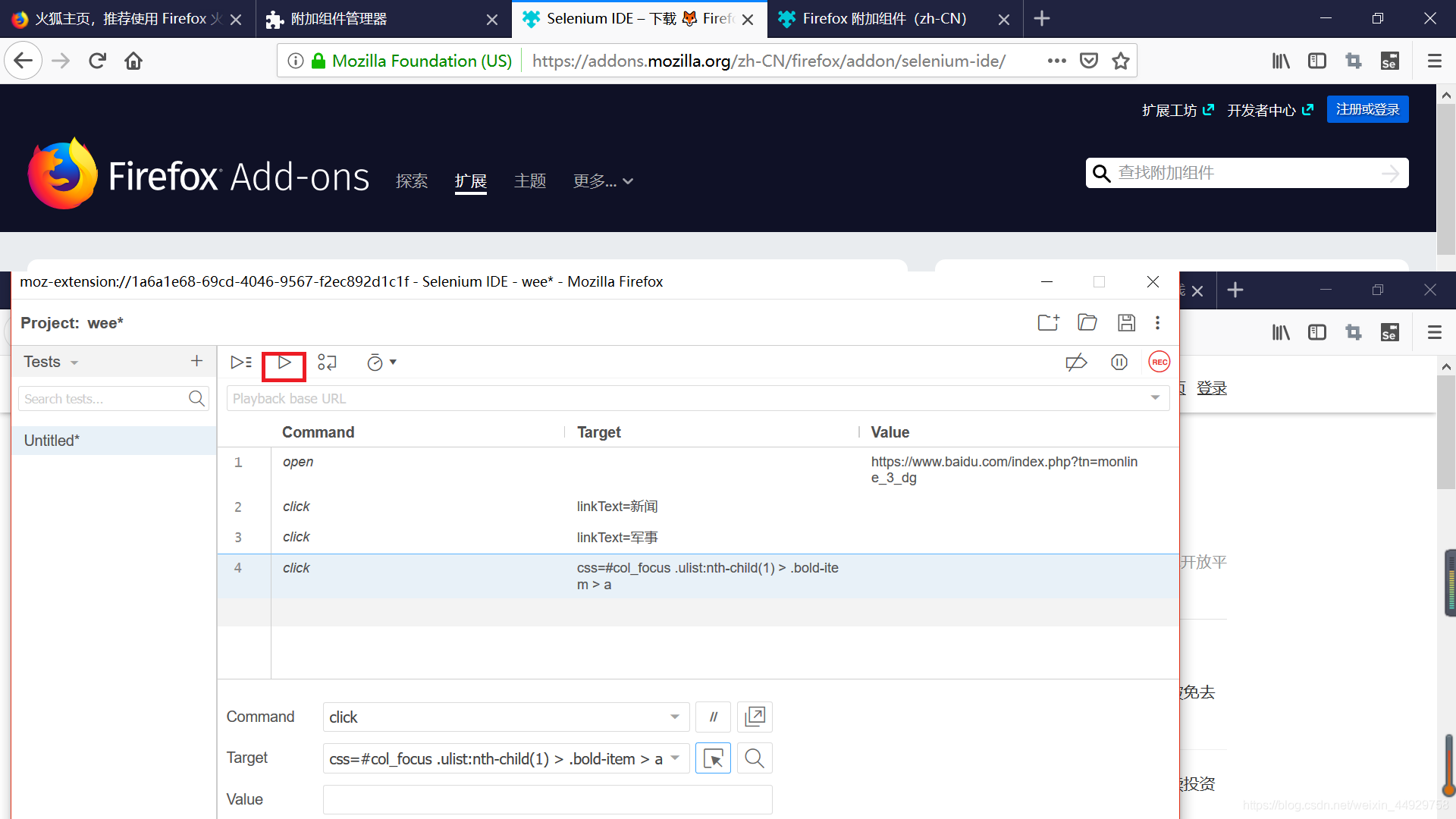Toggle enable/disable command button
Image resolution: width=1456 pixels, height=819 pixels.
tap(713, 717)
